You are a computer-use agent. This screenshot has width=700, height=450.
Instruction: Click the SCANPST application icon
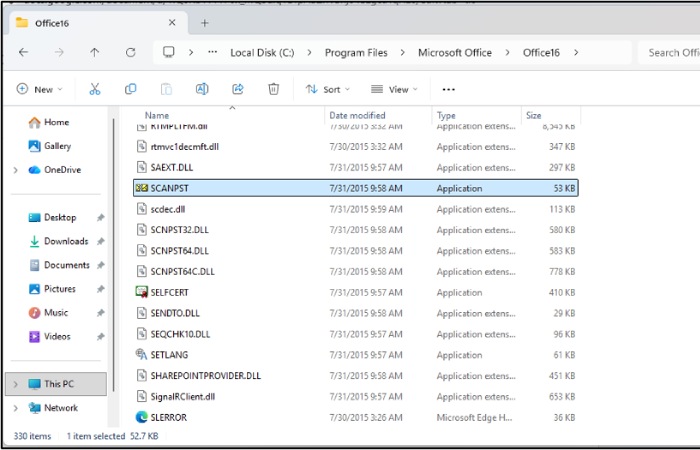click(142, 188)
